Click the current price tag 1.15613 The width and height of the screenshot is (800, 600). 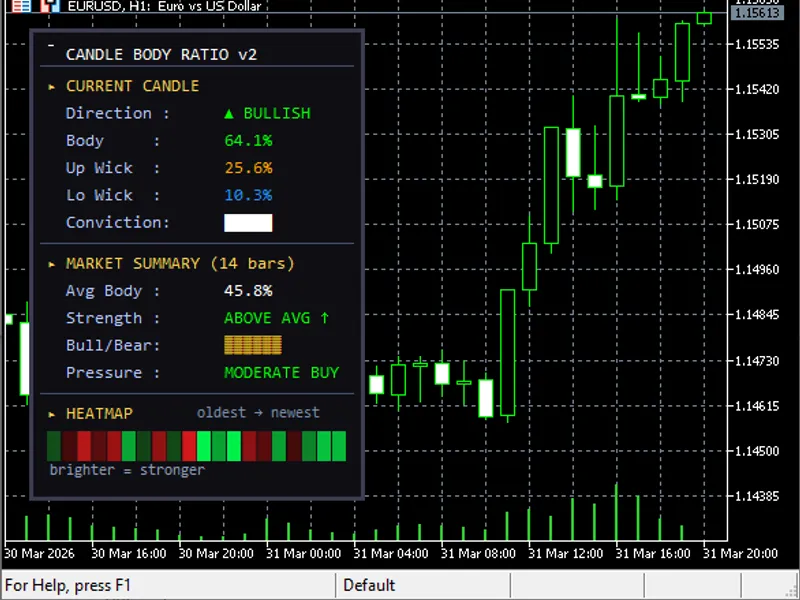click(757, 13)
